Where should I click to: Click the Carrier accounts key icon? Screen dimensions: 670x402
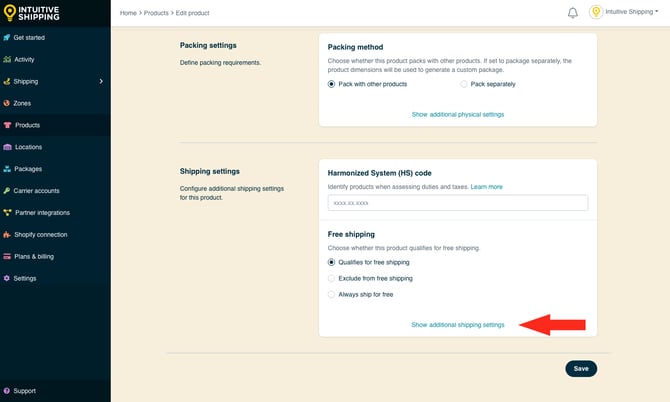pos(6,191)
